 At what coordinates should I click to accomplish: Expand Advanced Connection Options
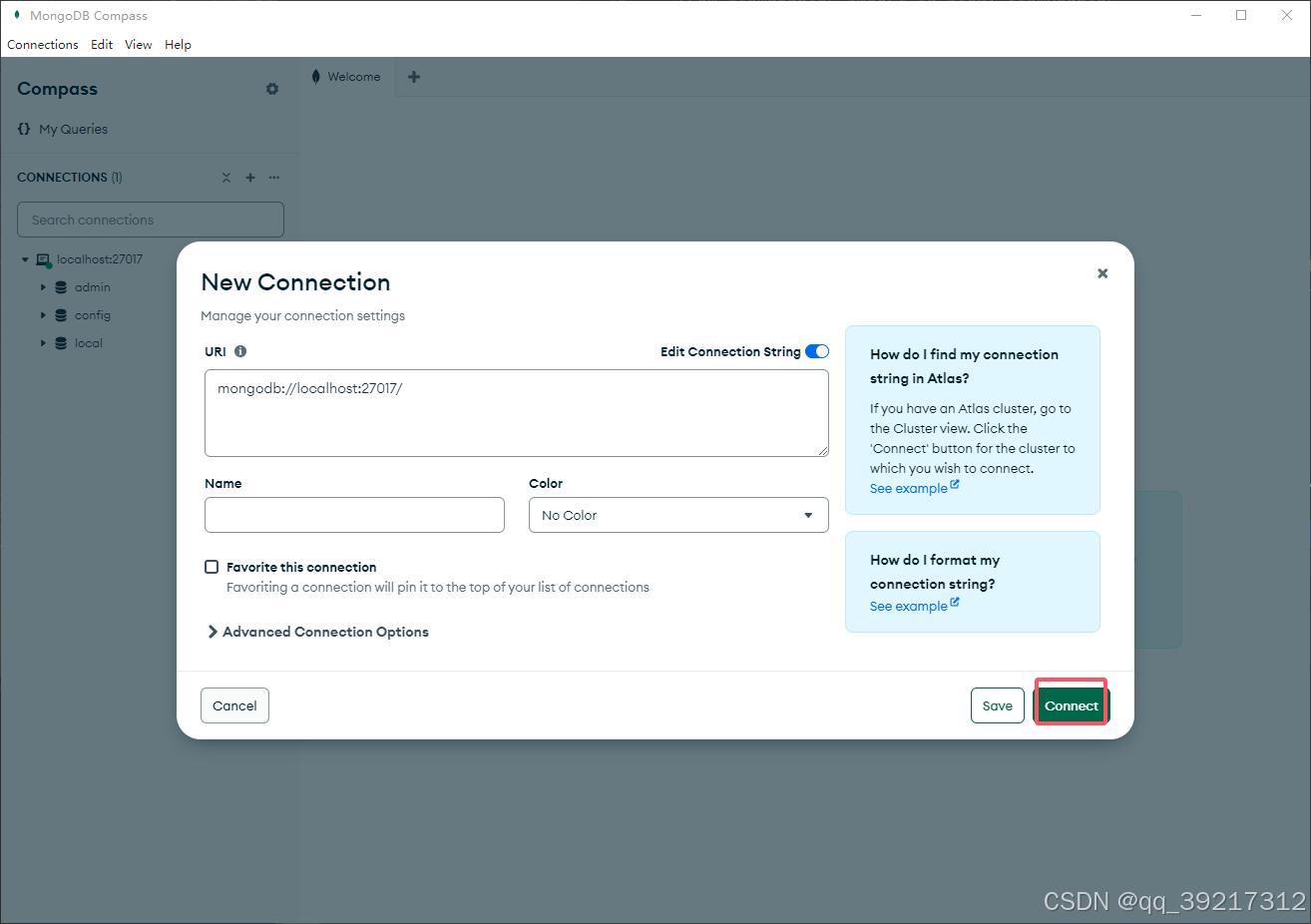pos(318,632)
